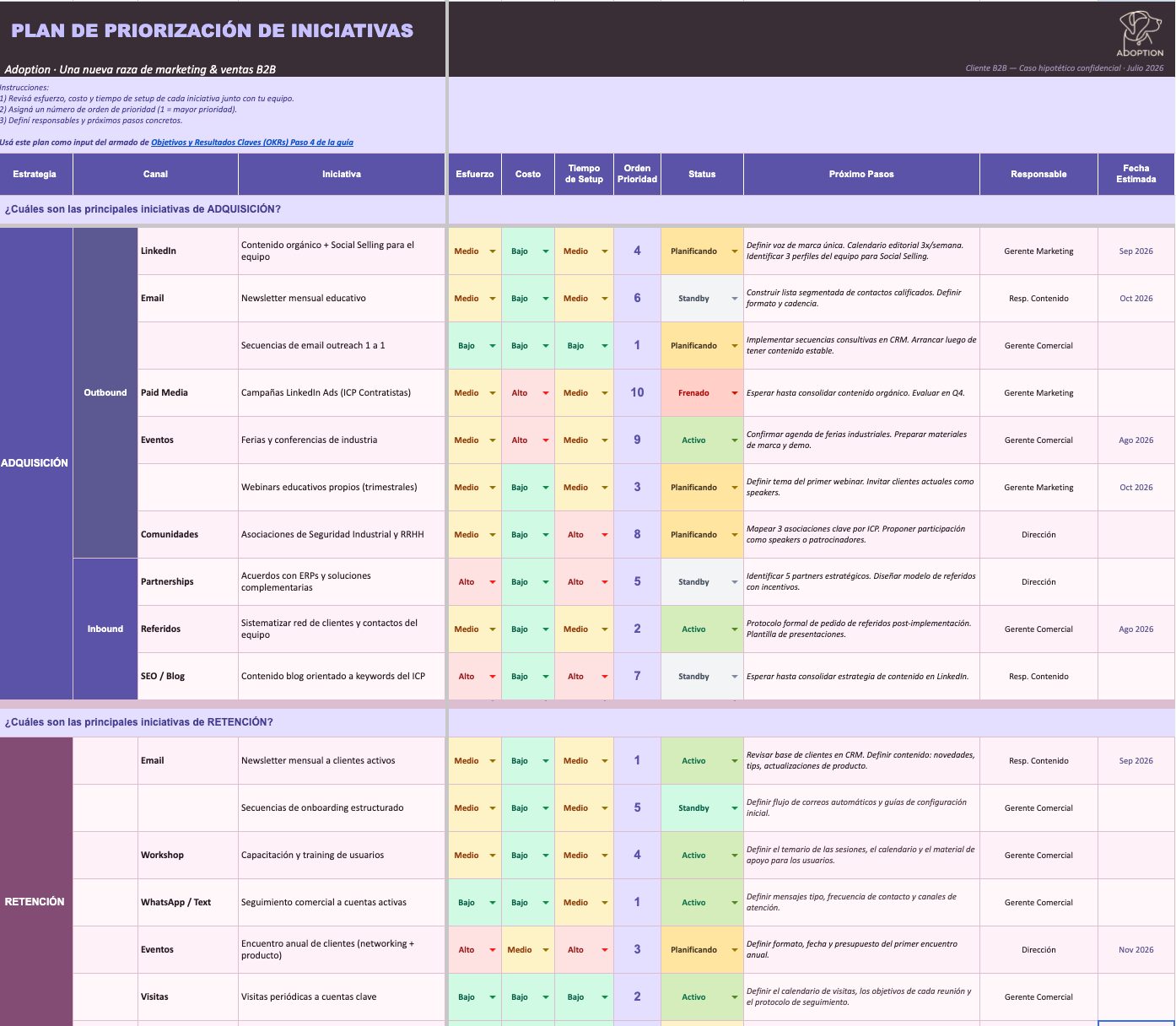Select the Fecha Estimada column header
1176x1026 pixels.
pyautogui.click(x=1136, y=174)
